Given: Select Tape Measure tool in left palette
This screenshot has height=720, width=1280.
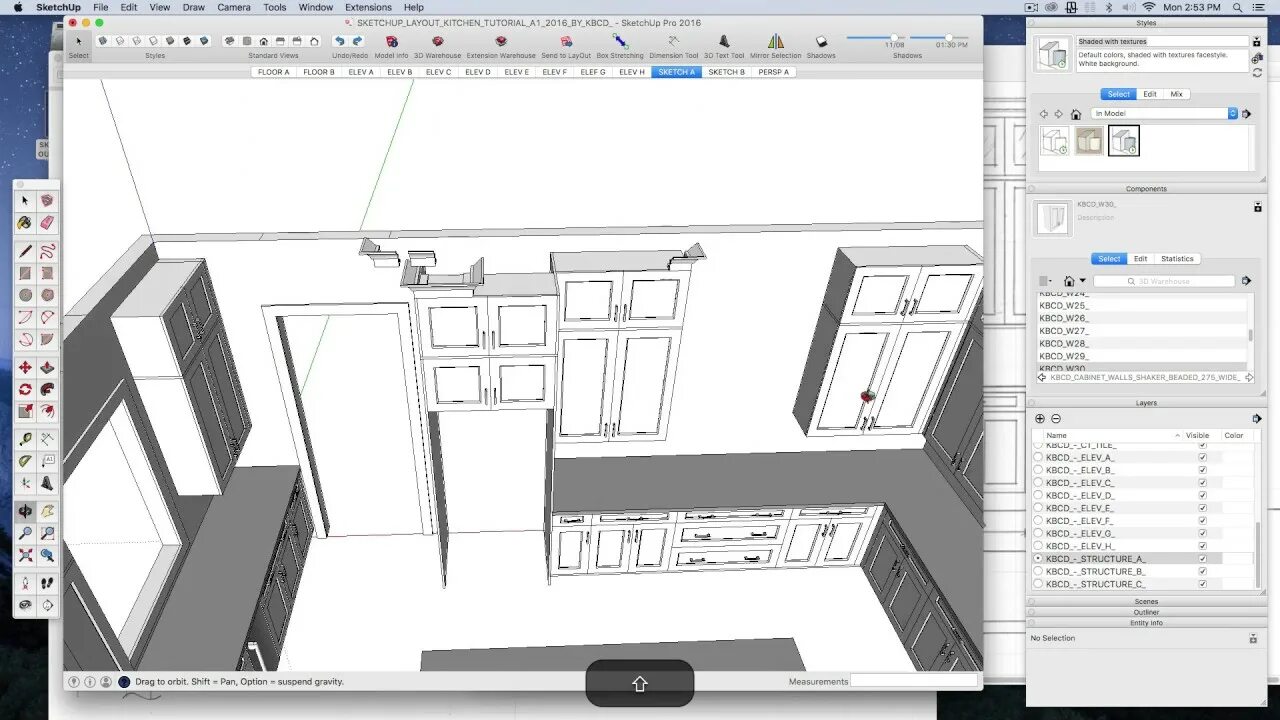Looking at the screenshot, I should pos(25,439).
